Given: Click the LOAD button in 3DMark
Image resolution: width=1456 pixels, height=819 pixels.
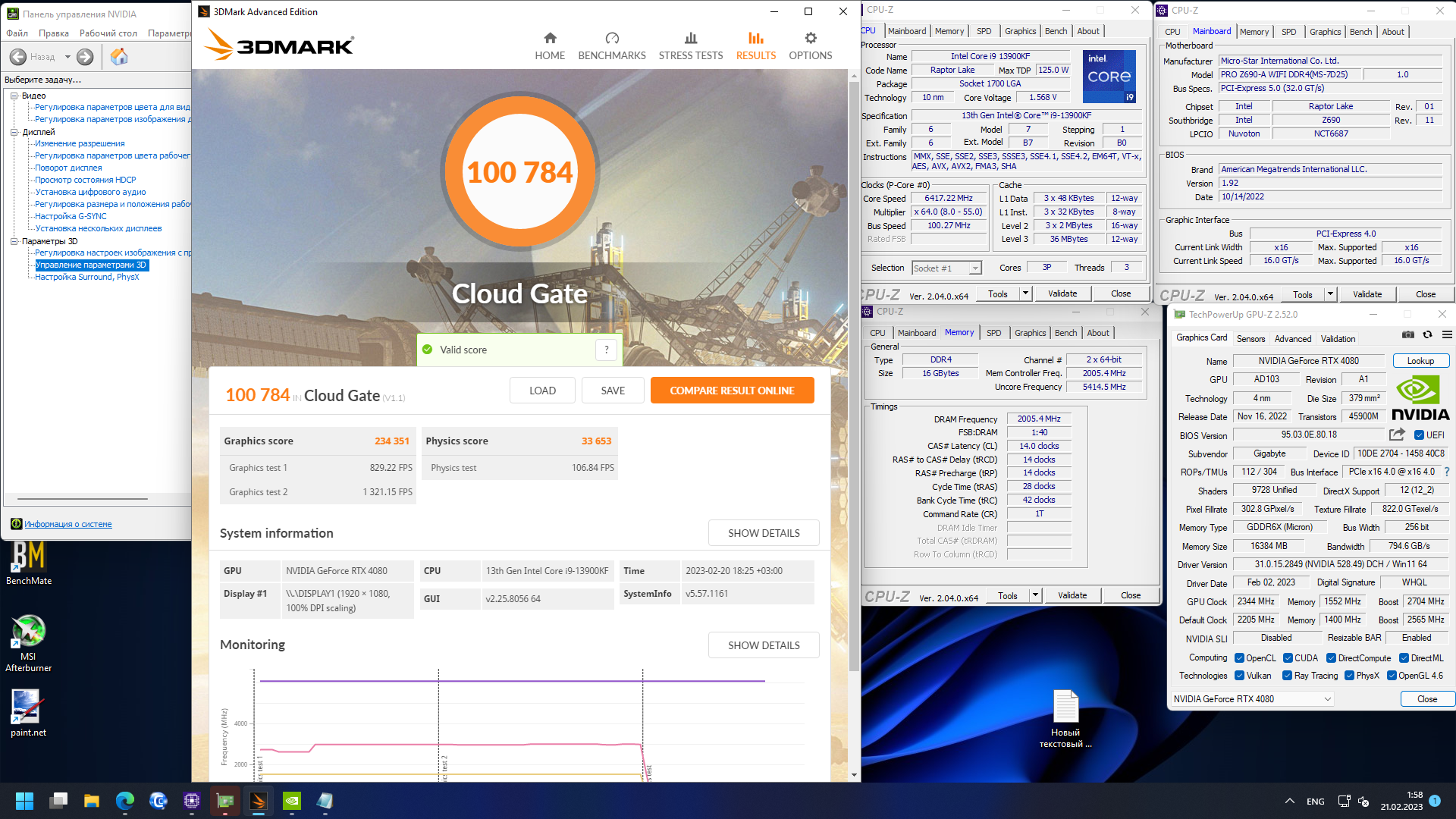Looking at the screenshot, I should 542,391.
